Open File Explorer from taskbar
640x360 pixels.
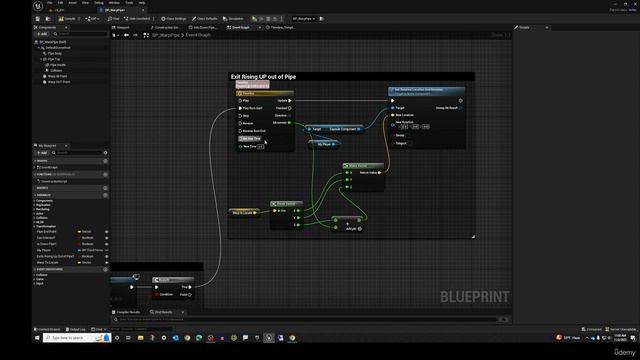140,338
